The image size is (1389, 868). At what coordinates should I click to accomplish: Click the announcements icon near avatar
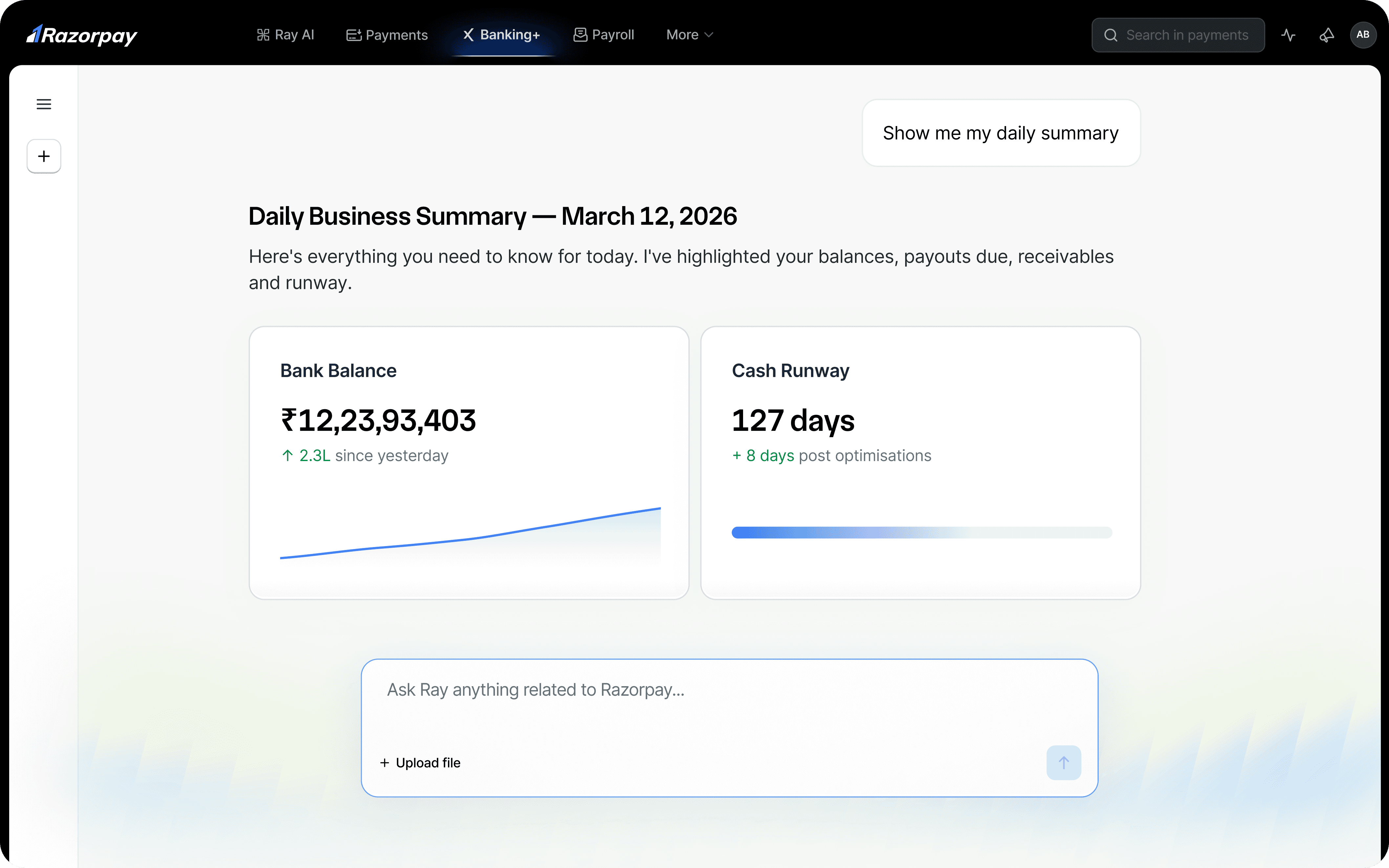click(x=1326, y=35)
